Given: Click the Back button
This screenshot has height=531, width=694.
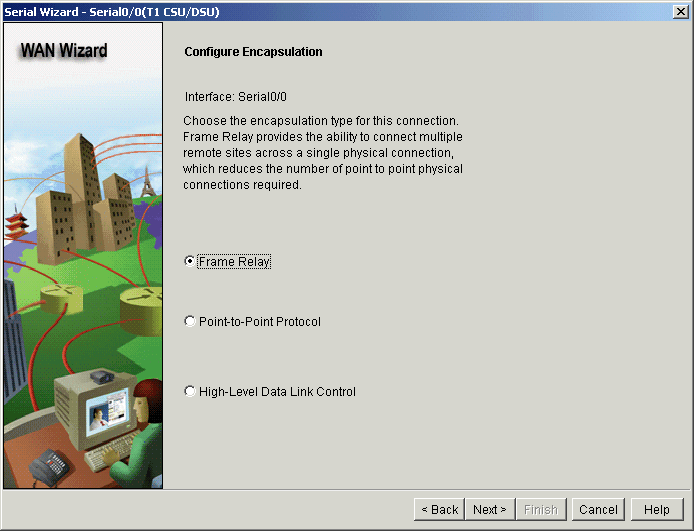Looking at the screenshot, I should click(x=440, y=509).
